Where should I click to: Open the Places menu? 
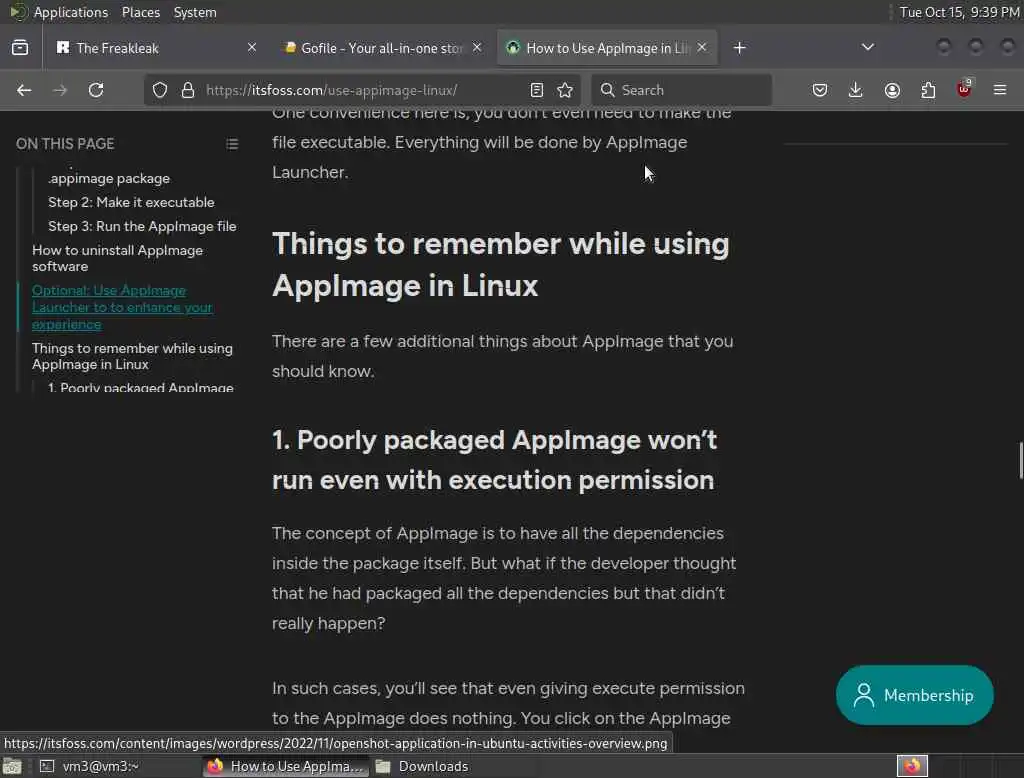click(x=141, y=12)
